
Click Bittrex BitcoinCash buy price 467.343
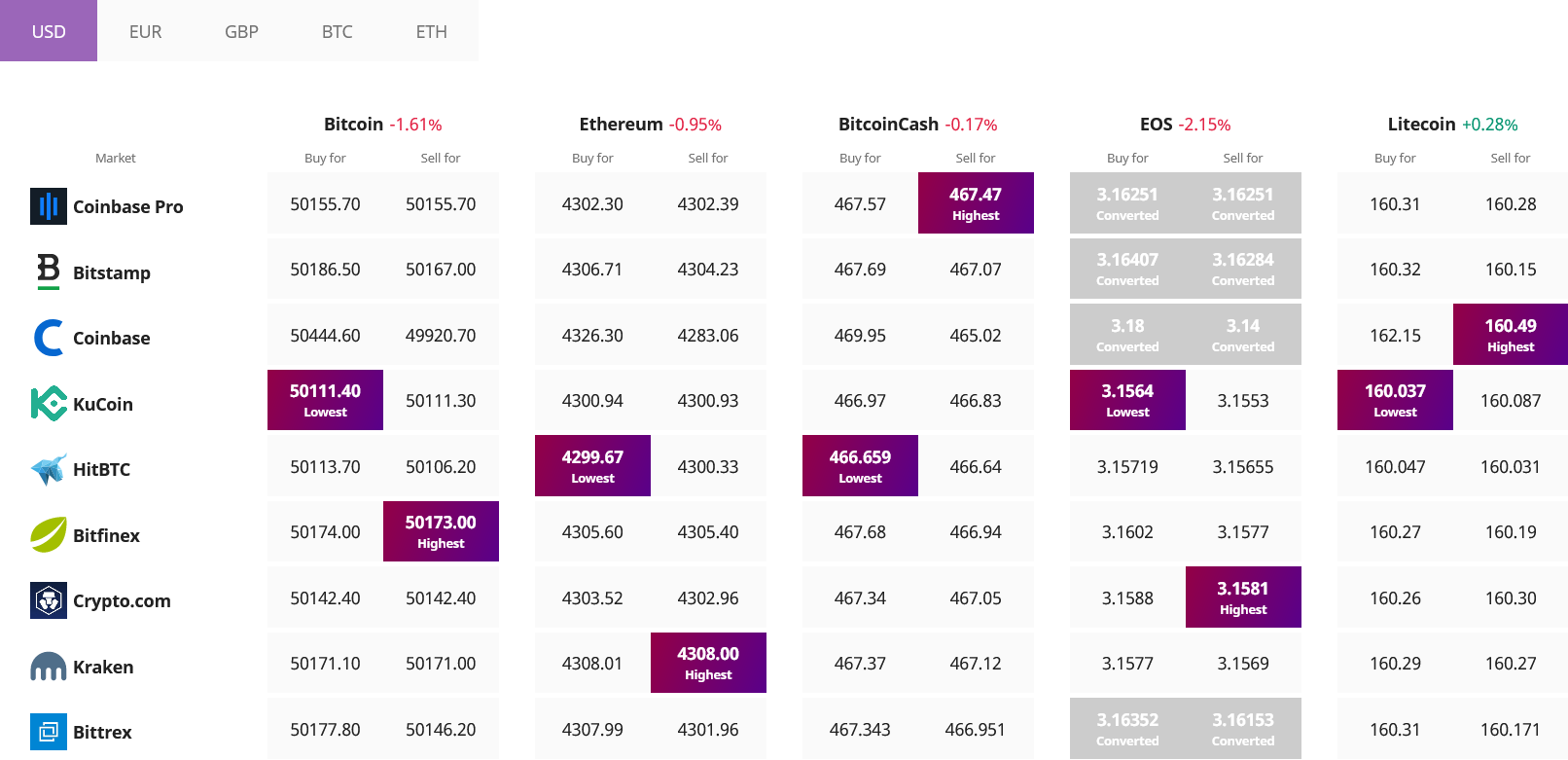860,730
